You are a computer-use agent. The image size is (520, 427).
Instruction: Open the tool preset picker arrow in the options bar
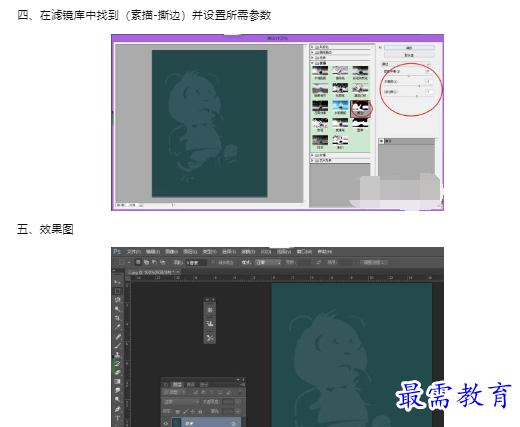pos(129,263)
